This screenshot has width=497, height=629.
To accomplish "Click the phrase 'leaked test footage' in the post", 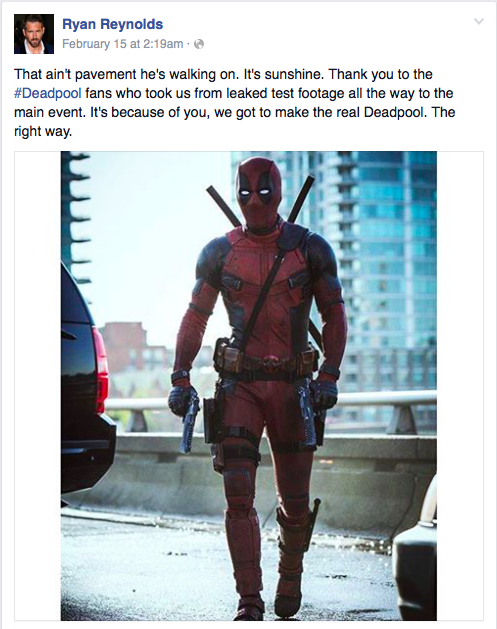I will click(285, 93).
